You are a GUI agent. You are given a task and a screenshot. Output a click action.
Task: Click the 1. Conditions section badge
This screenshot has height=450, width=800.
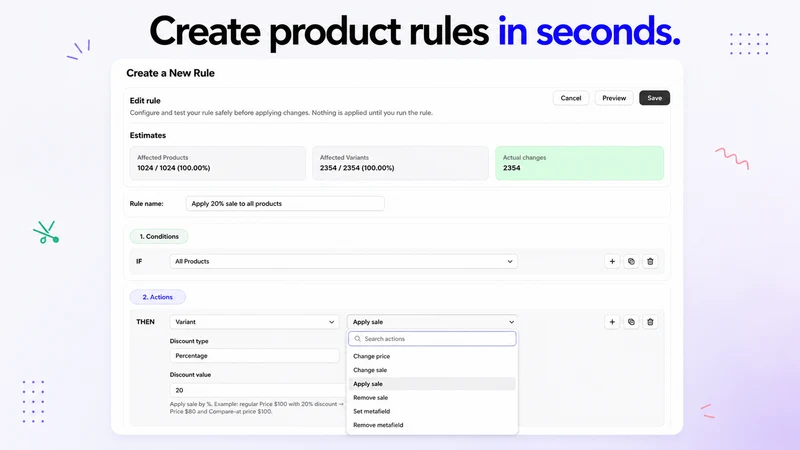(159, 236)
